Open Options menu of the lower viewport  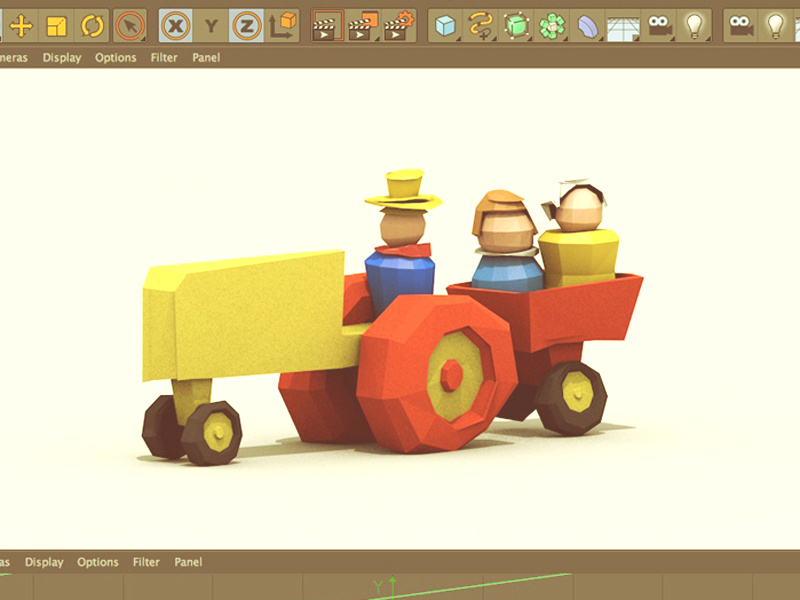click(x=97, y=562)
